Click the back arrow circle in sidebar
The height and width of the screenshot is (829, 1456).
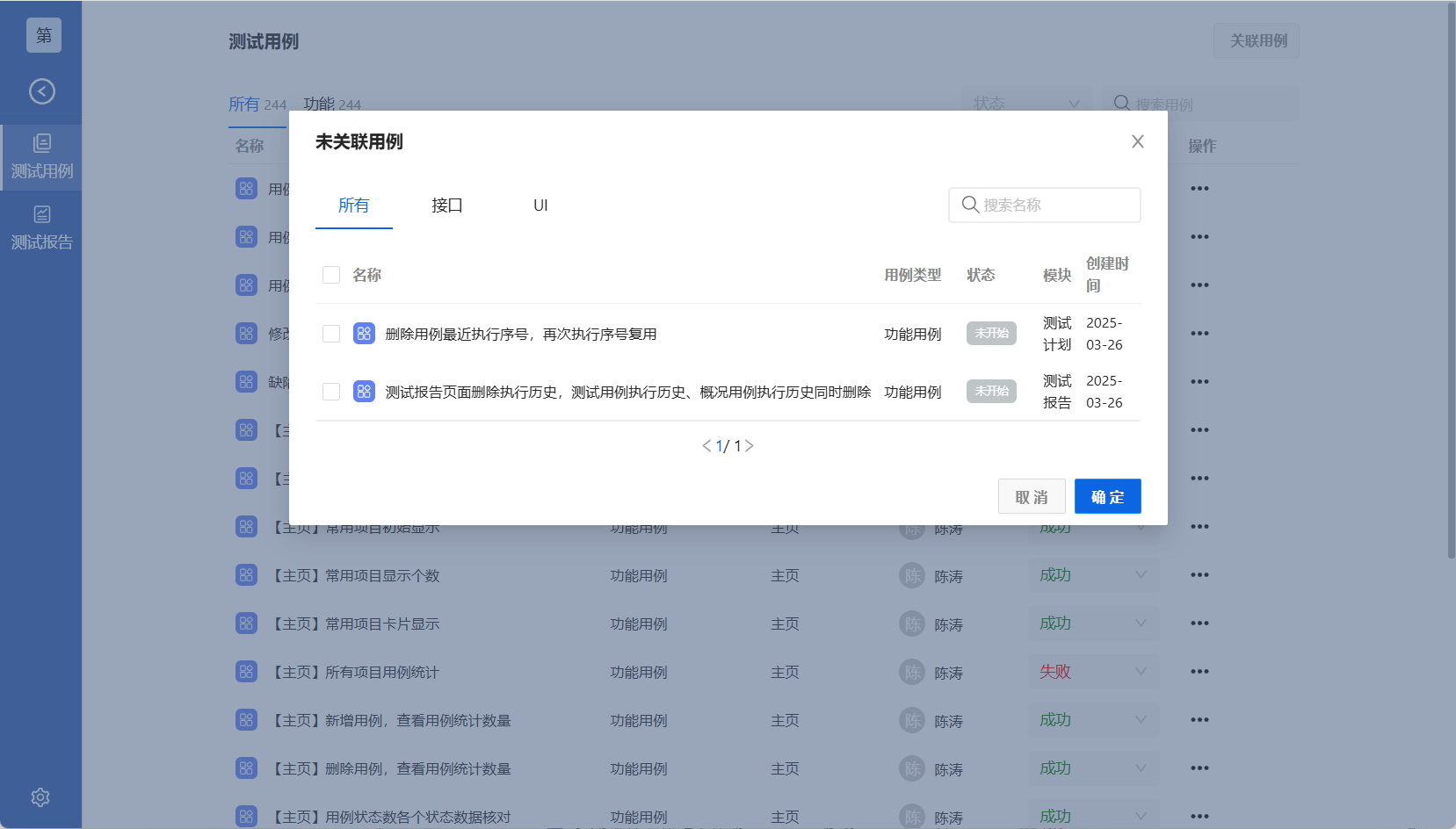point(42,91)
